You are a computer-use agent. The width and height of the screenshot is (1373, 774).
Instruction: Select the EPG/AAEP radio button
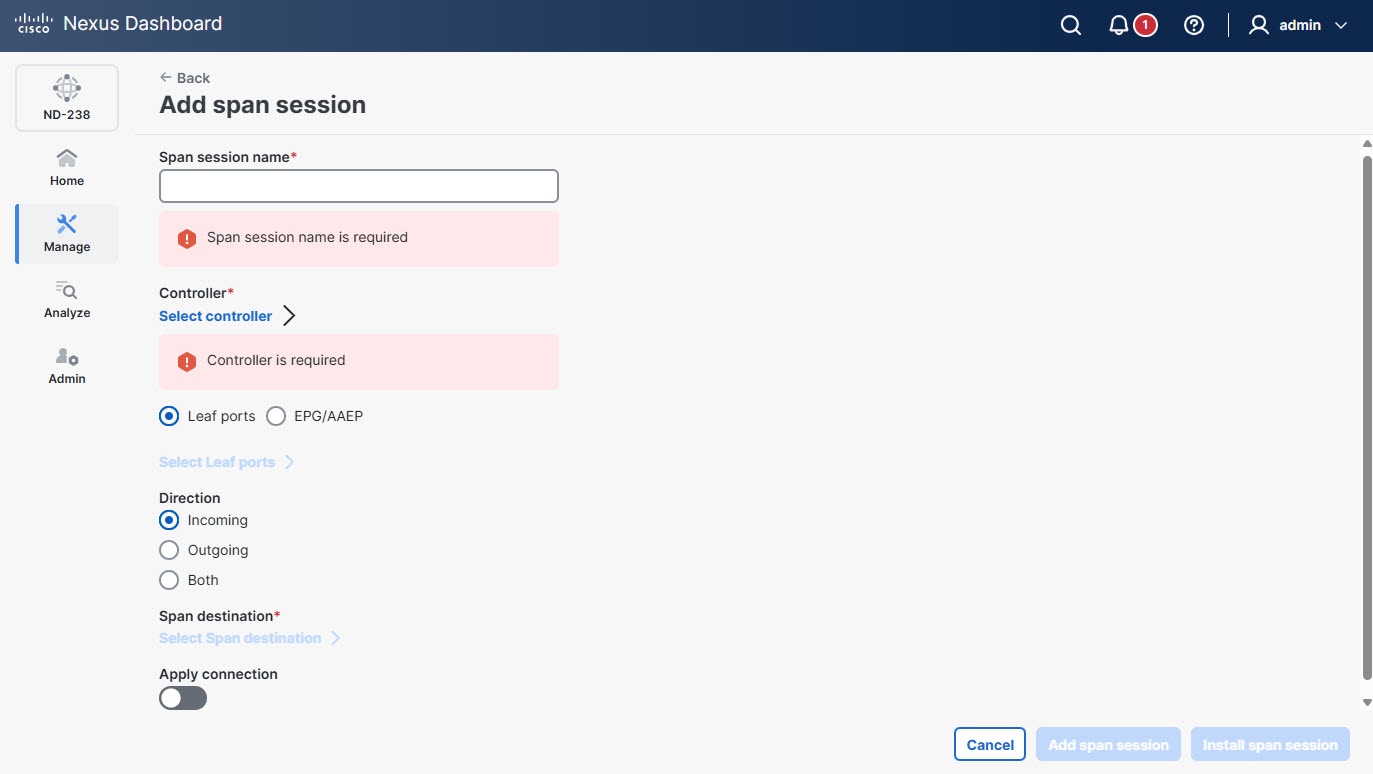click(275, 416)
